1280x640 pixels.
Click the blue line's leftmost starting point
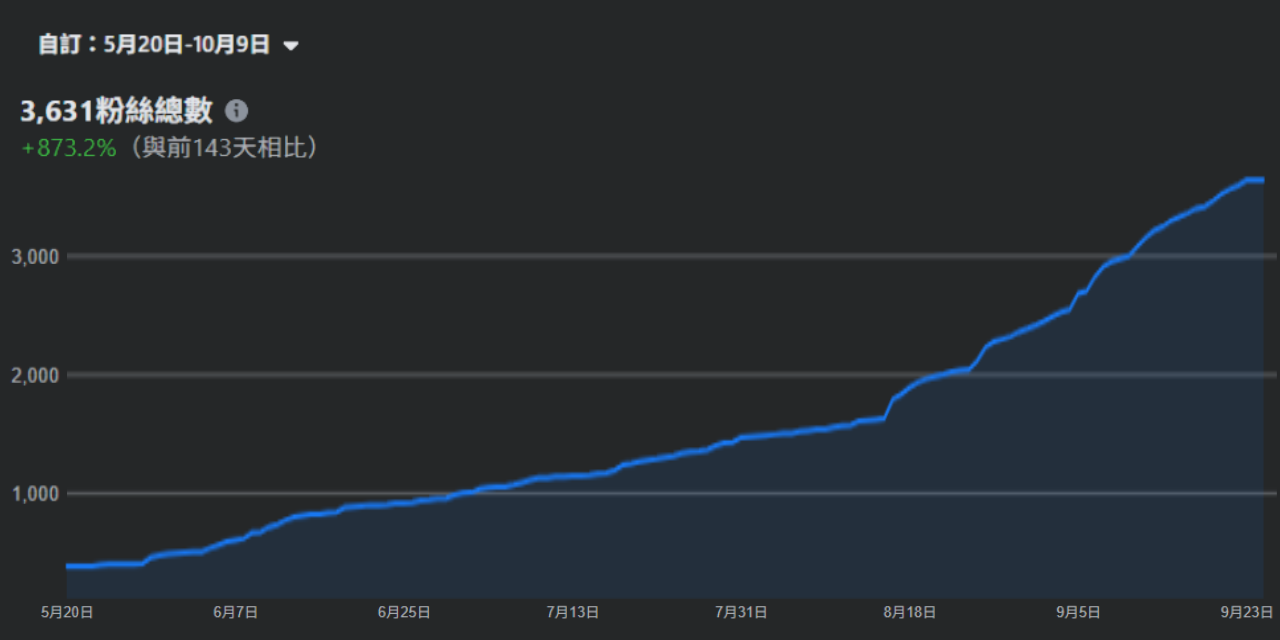(x=68, y=566)
